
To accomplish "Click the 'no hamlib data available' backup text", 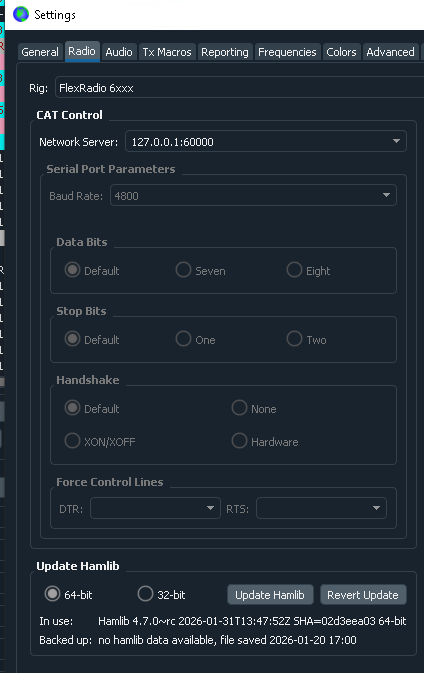I will (227, 640).
